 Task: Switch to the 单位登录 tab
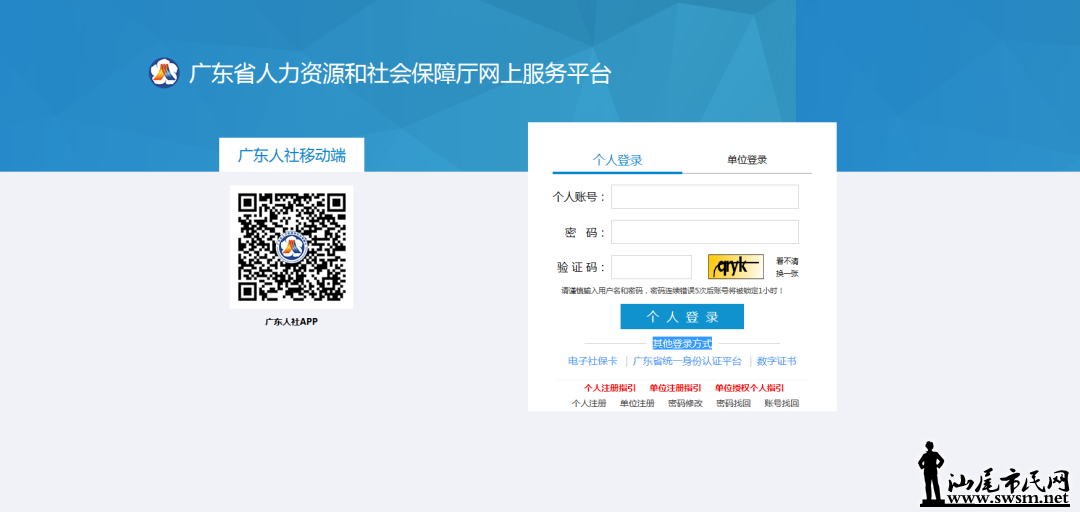(747, 160)
